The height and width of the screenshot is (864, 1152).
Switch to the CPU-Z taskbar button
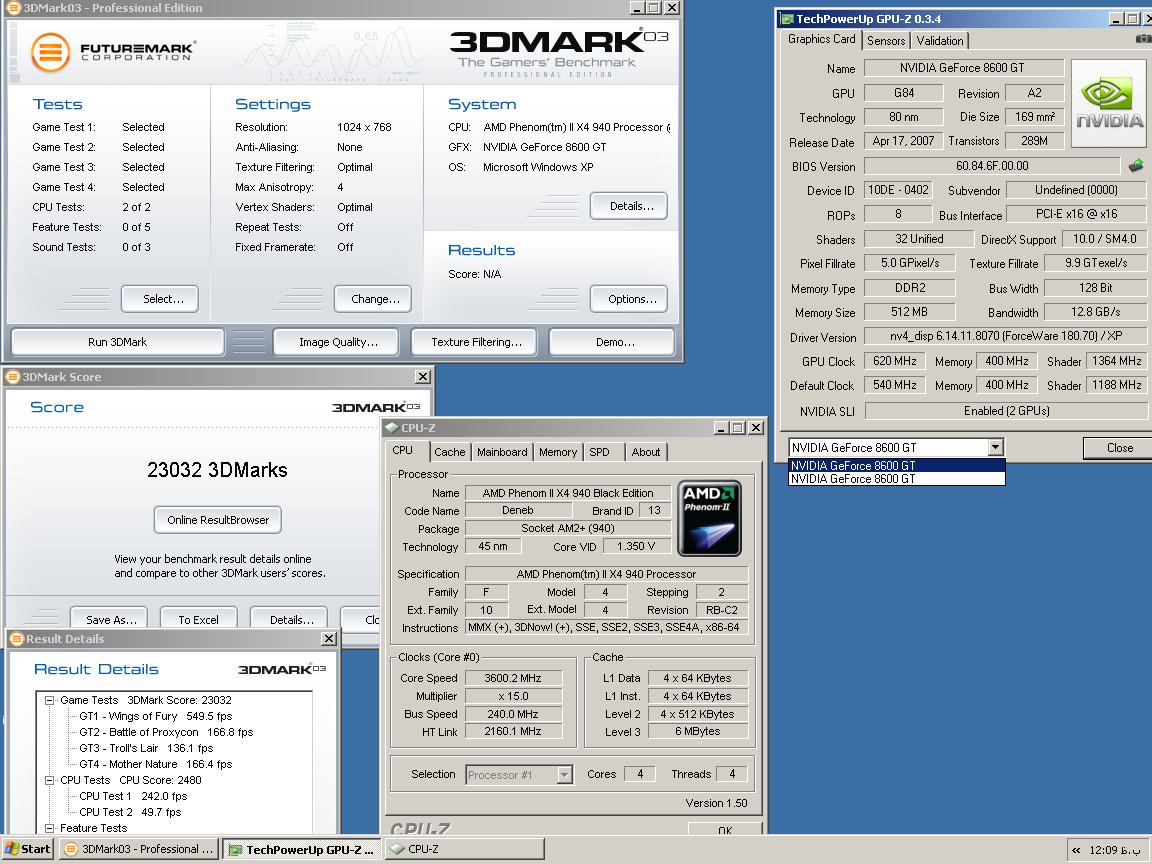point(464,849)
